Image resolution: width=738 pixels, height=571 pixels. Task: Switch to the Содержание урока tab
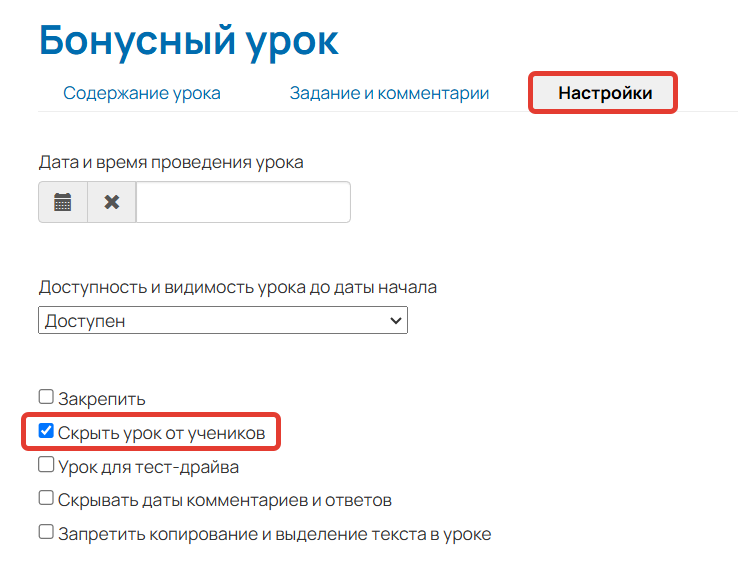coord(142,93)
